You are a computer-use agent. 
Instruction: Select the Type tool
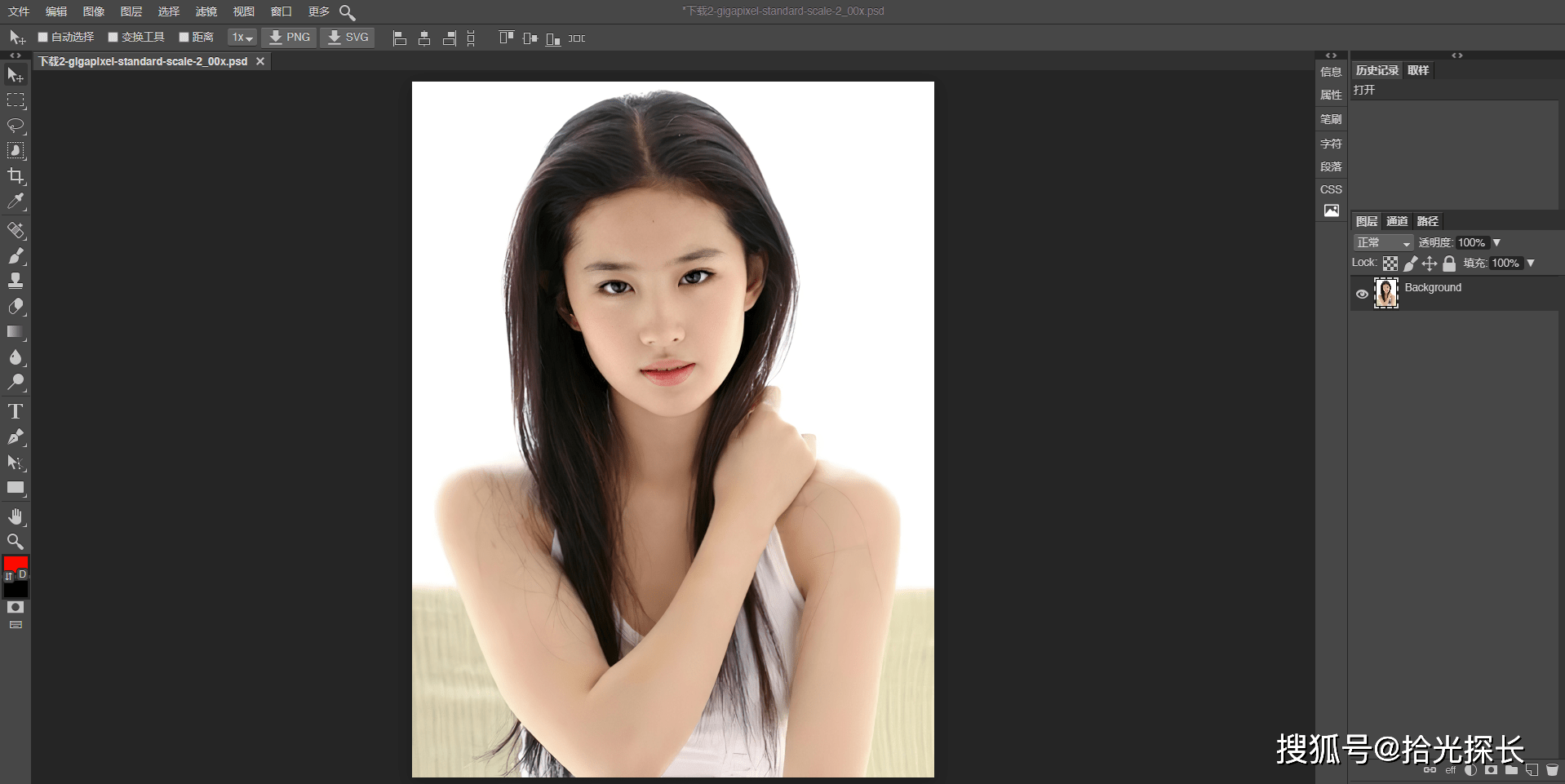[x=16, y=411]
